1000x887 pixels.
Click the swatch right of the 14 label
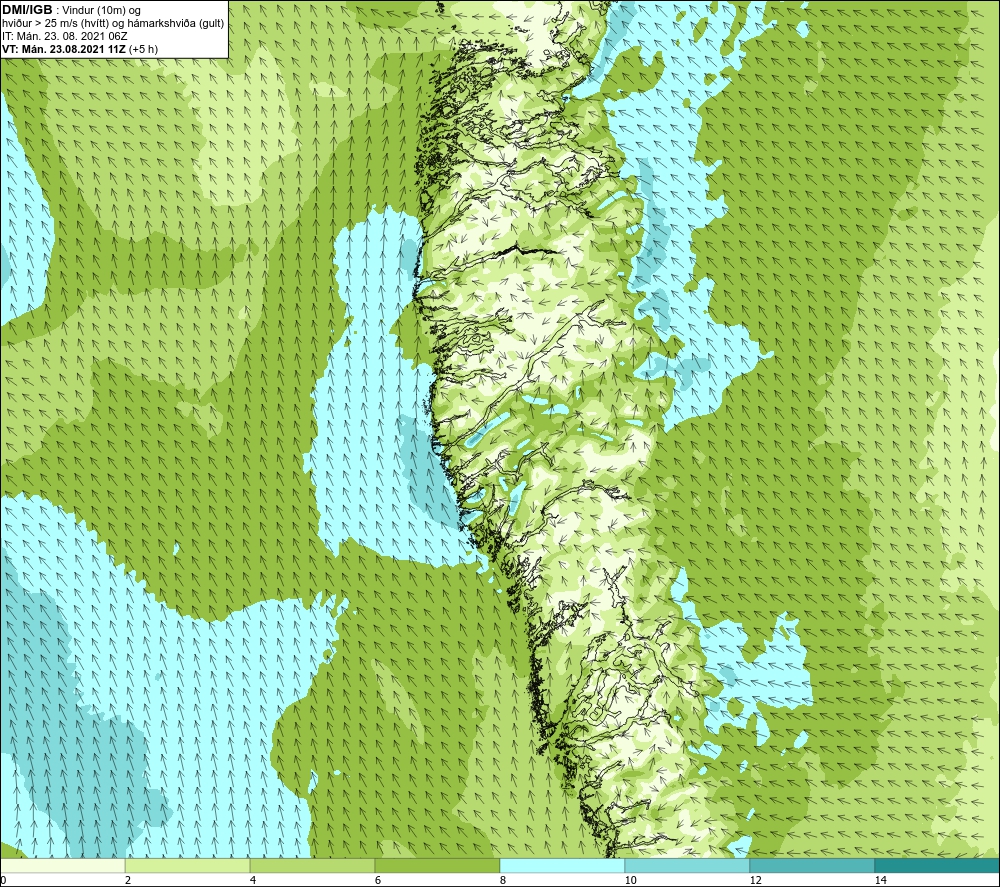(x=938, y=865)
